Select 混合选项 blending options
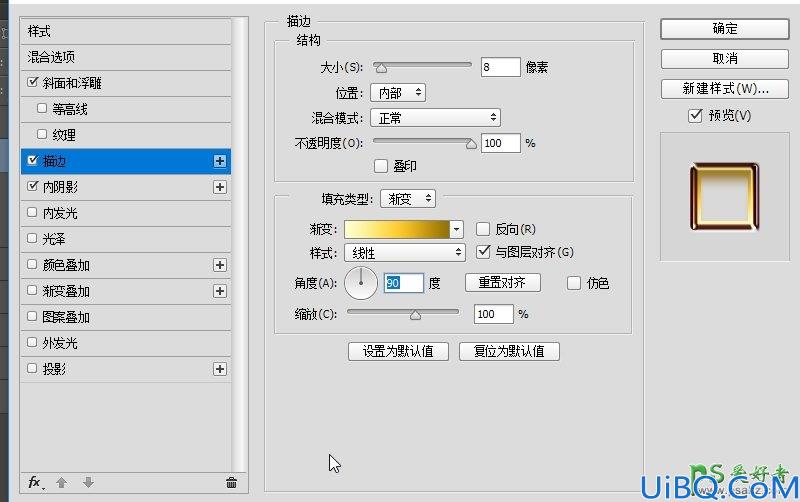The width and height of the screenshot is (800, 502). coord(126,57)
